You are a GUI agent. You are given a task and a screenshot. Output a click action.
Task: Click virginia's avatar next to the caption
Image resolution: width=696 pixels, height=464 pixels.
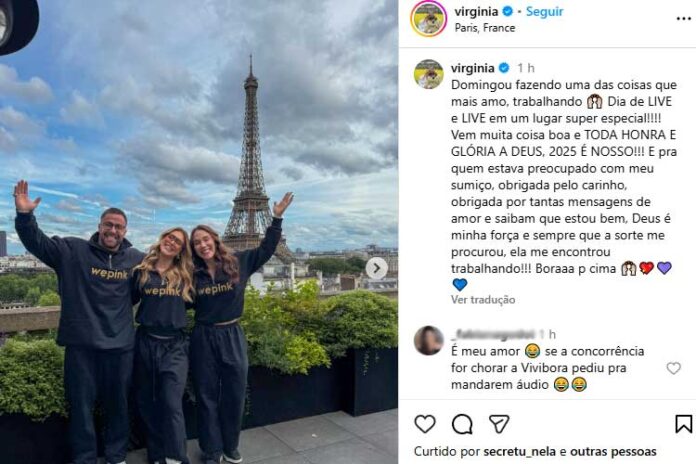[x=428, y=74]
